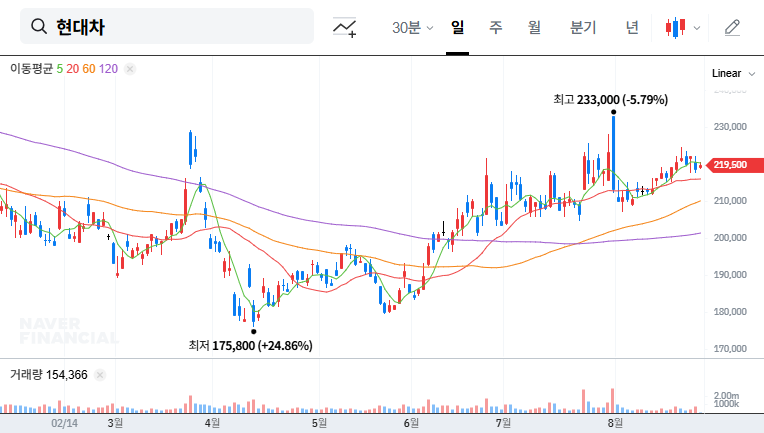Switch to the 분기 quarterly tab
Screen dimensions: 764x433
(x=583, y=27)
